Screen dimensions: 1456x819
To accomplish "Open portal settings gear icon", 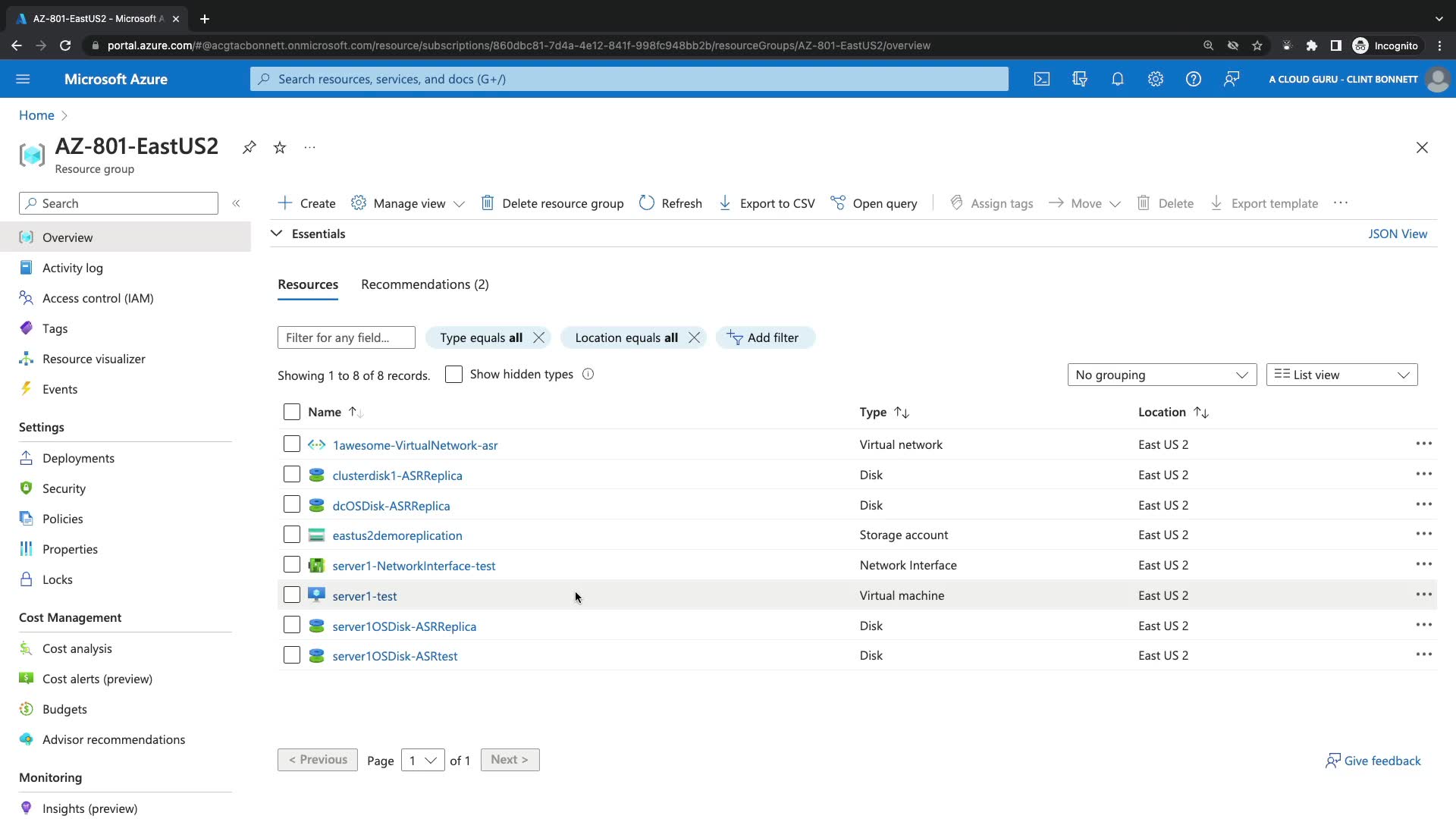I will [x=1155, y=79].
